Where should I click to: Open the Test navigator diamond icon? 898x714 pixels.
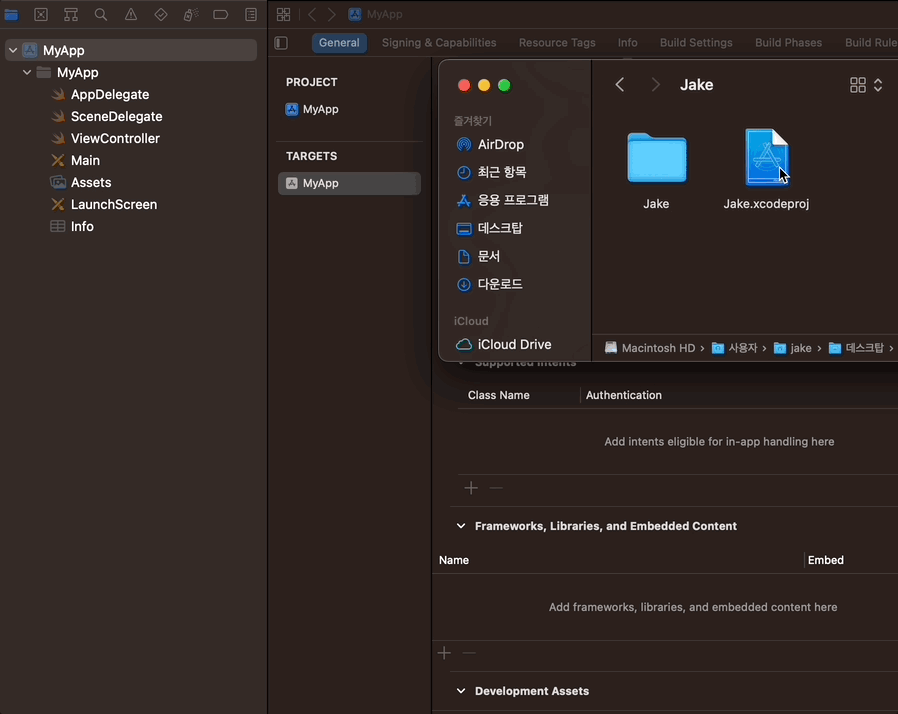(x=161, y=15)
